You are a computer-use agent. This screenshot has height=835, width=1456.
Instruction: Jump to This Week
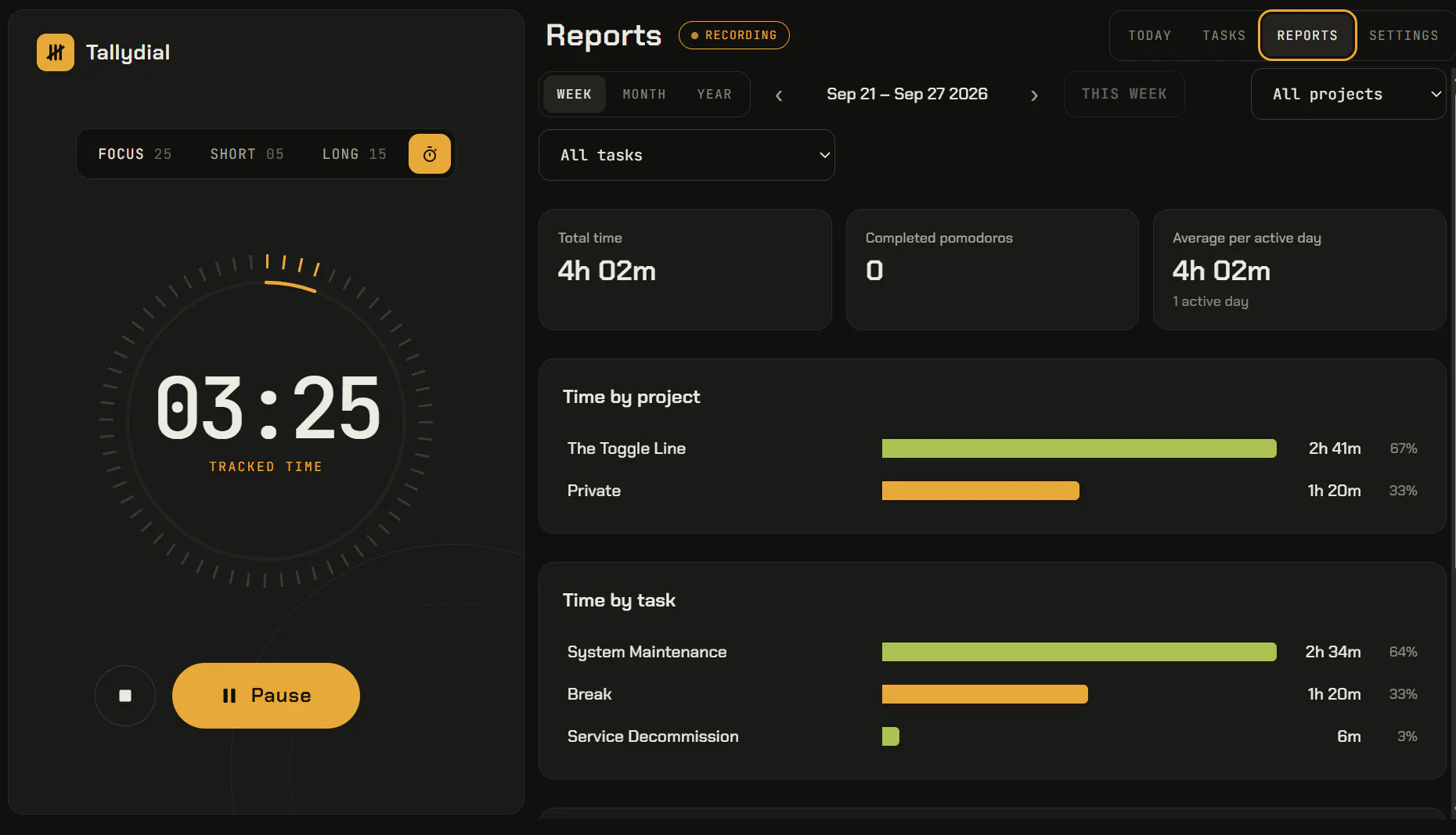1124,94
